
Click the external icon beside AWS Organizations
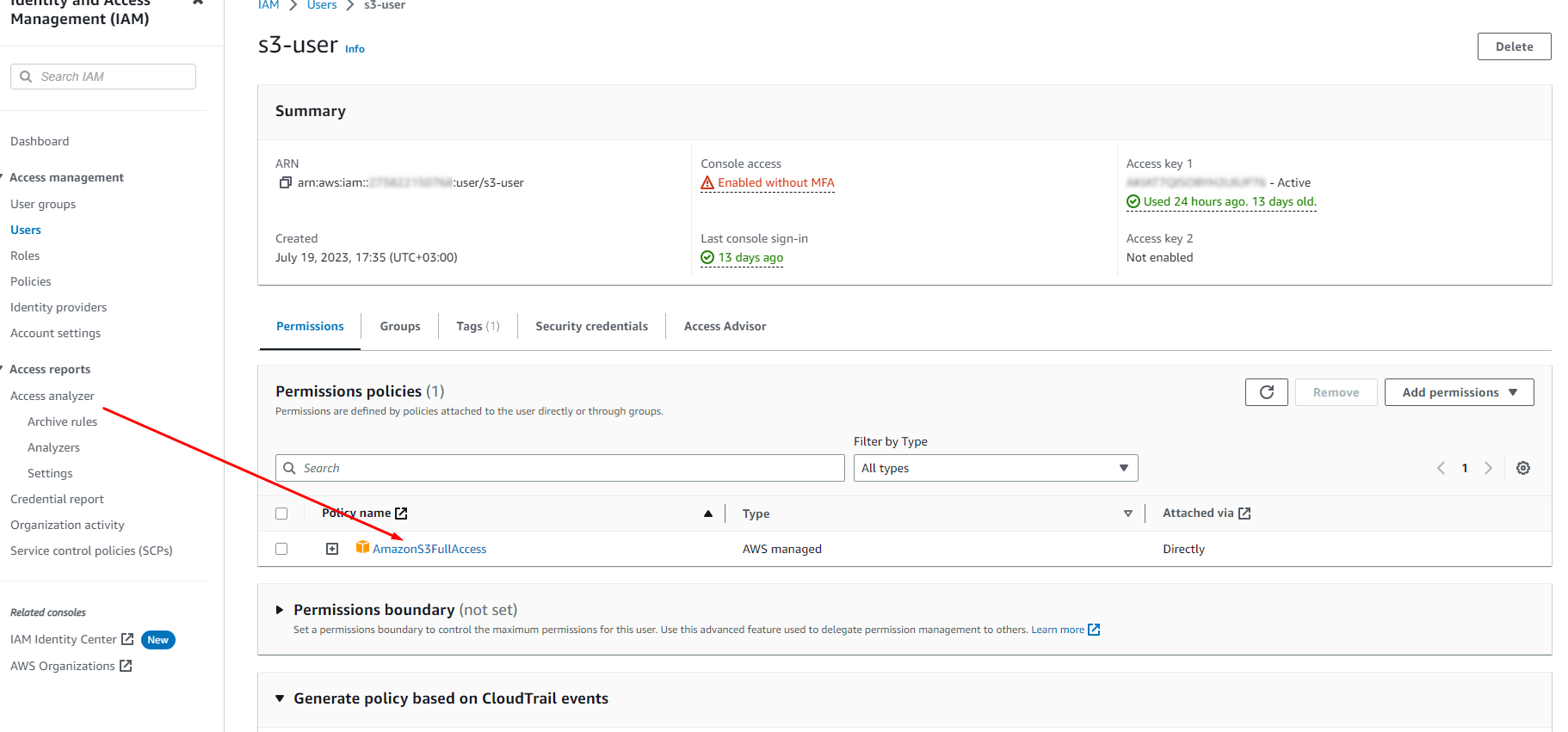(126, 666)
